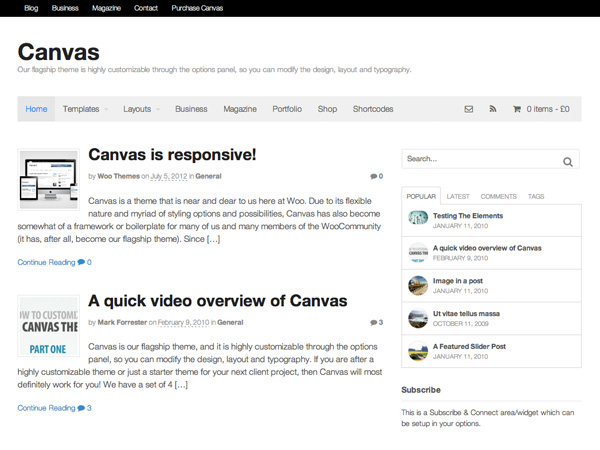Viewport: 600px width, 450px height.
Task: Open Image in a post thumbnail
Action: click(x=418, y=285)
